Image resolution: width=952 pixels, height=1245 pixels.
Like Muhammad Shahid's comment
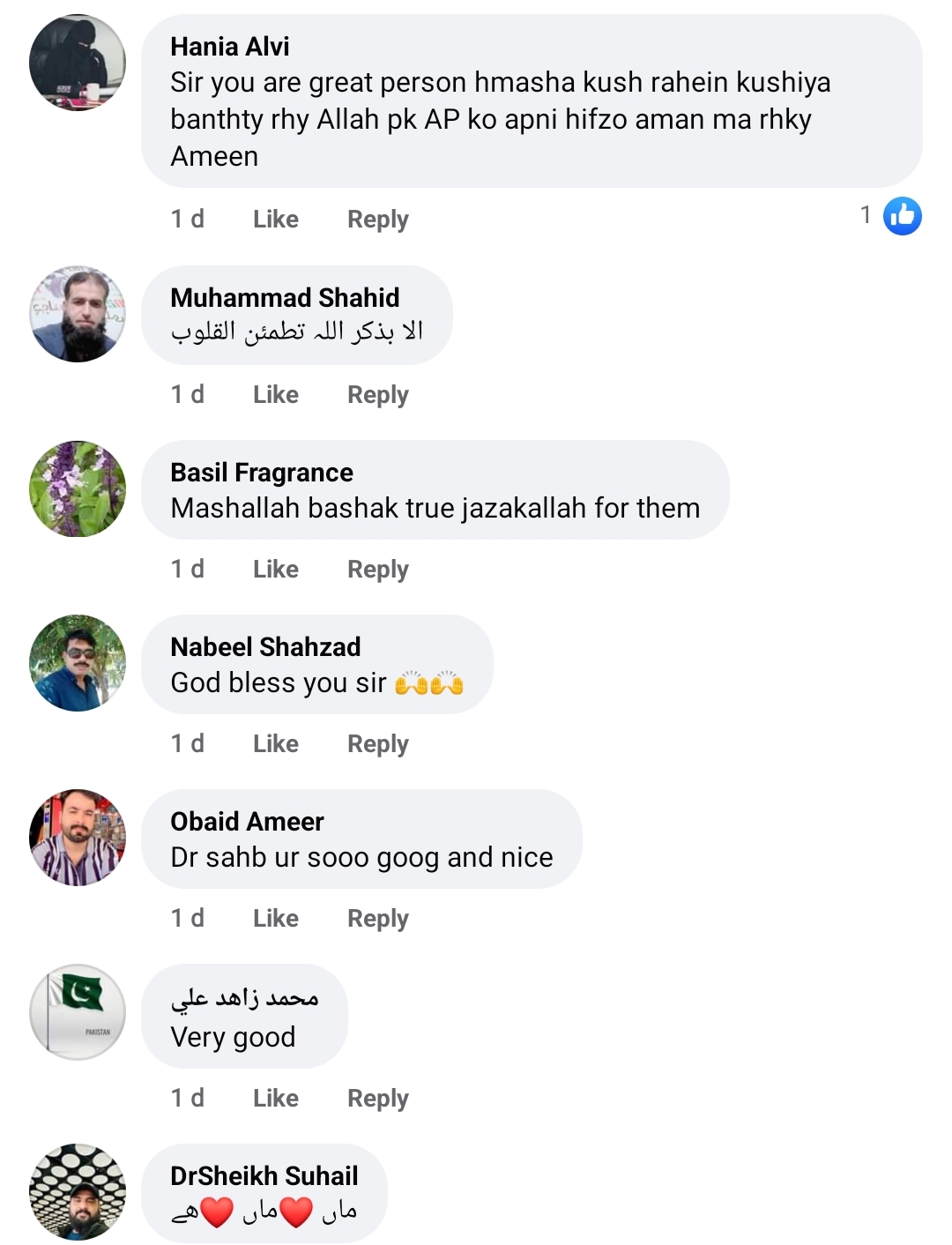tap(275, 394)
